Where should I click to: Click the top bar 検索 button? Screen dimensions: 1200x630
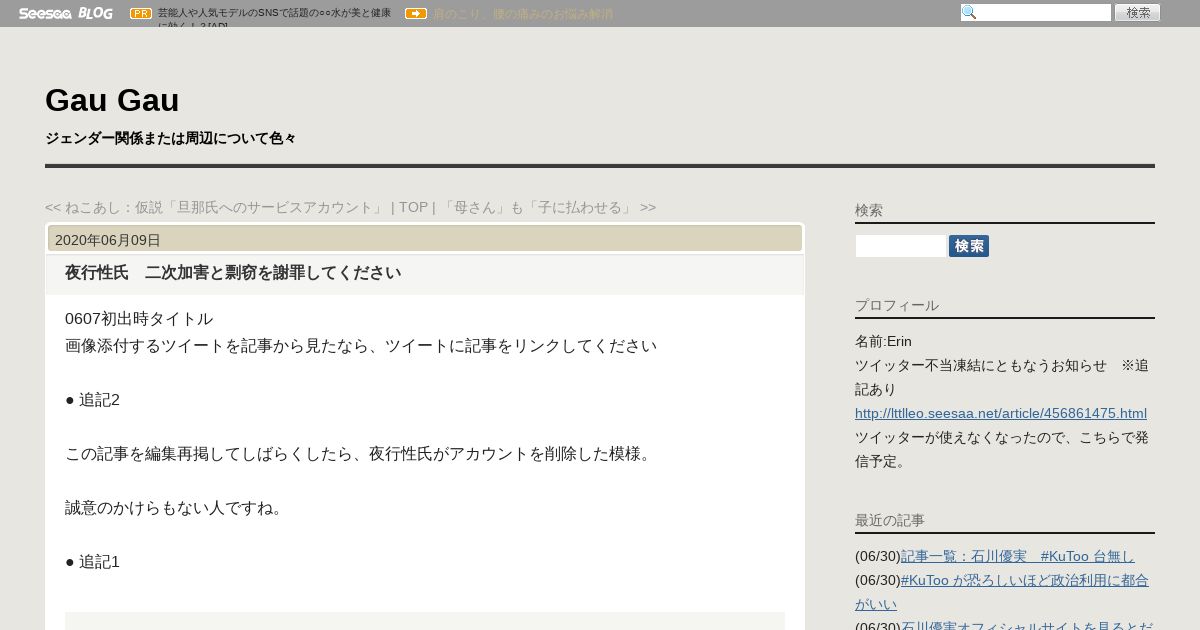pyautogui.click(x=1138, y=13)
